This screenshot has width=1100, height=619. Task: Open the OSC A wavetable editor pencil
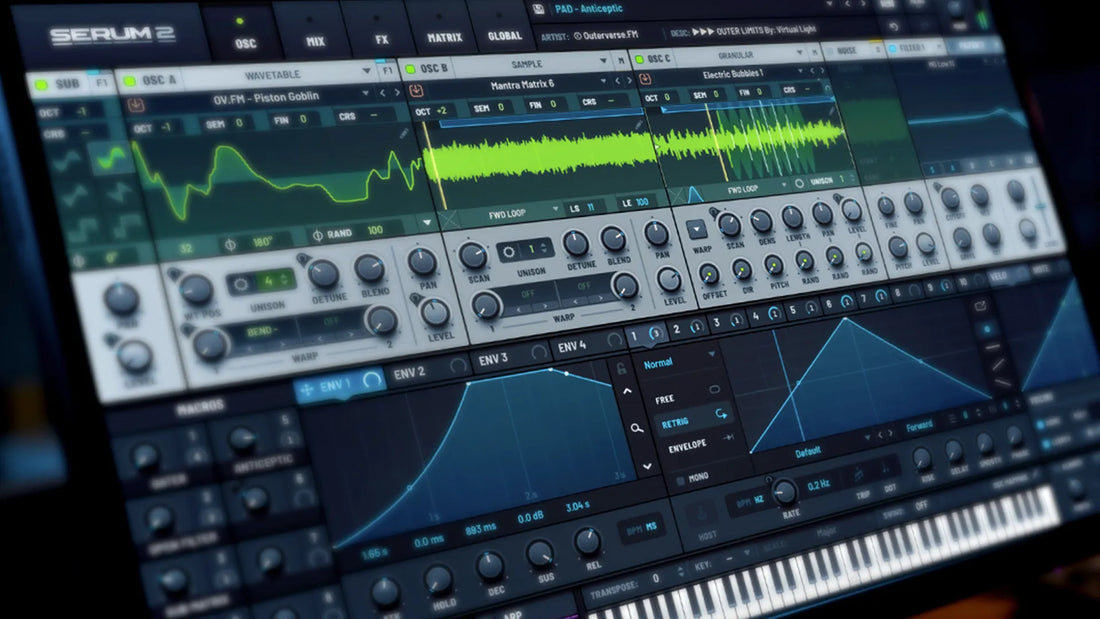[x=404, y=133]
